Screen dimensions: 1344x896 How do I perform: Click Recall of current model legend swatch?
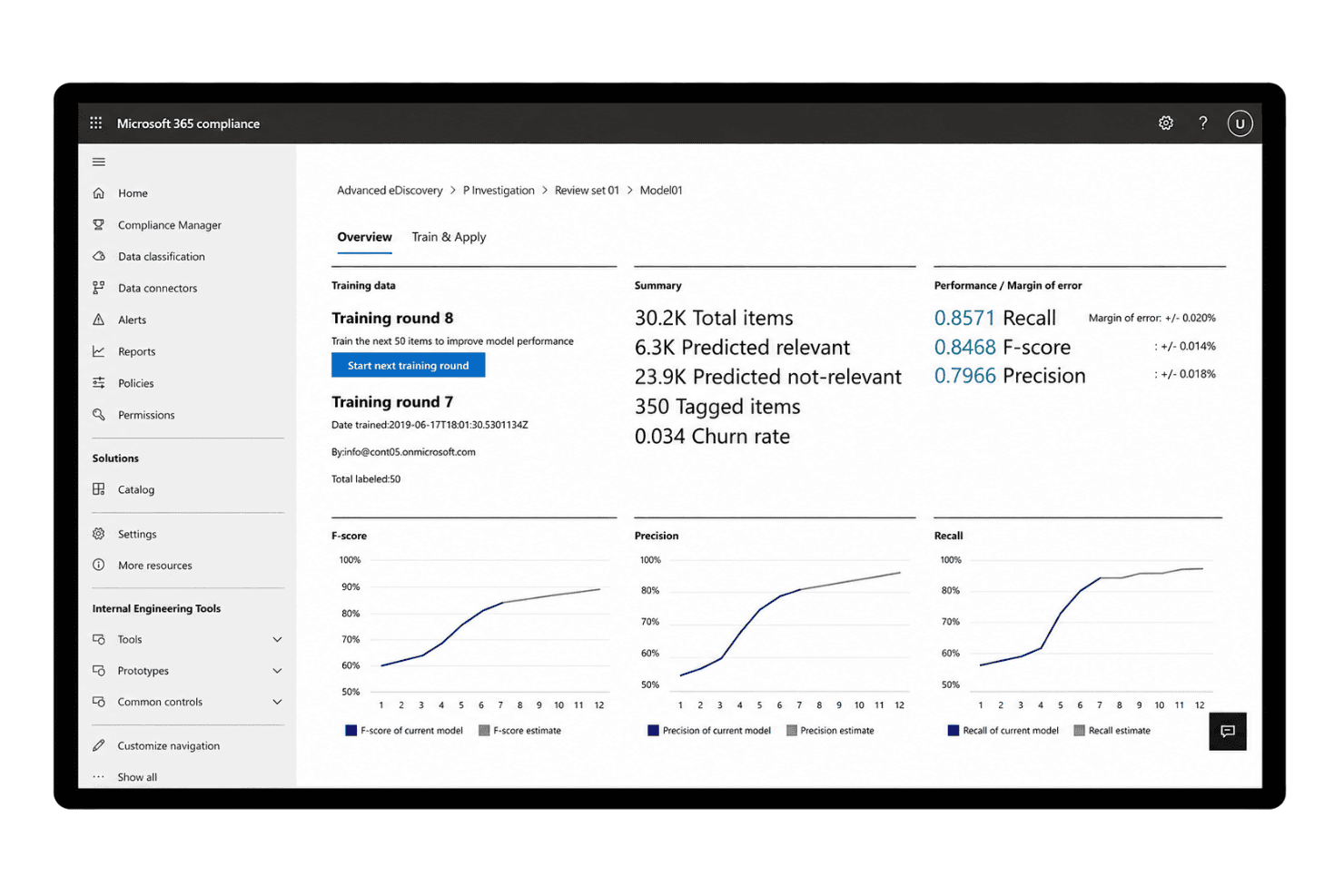954,730
